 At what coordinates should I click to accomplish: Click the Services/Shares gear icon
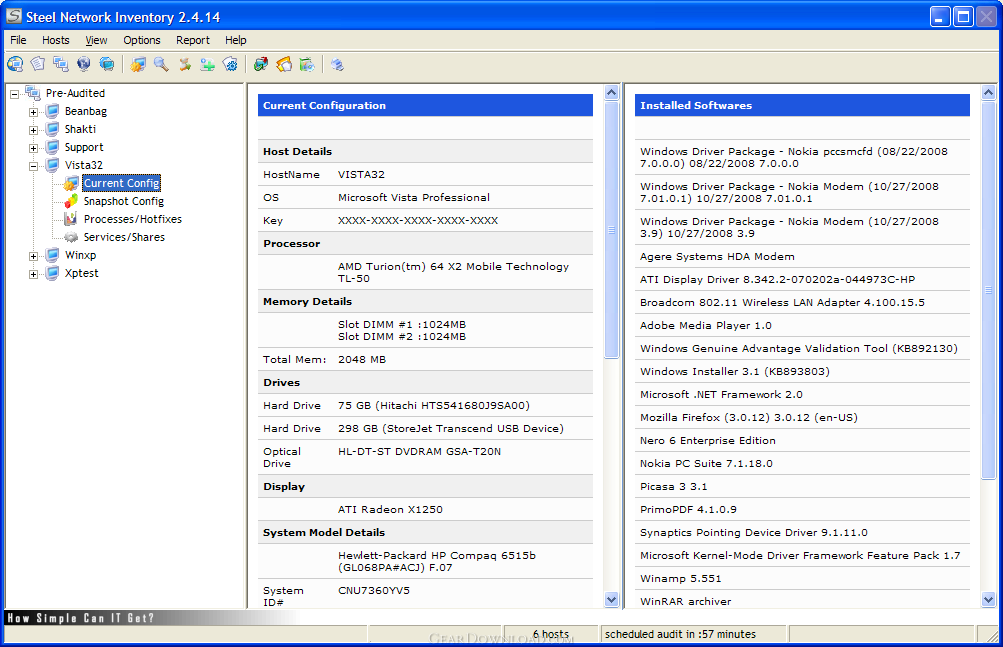[x=71, y=237]
